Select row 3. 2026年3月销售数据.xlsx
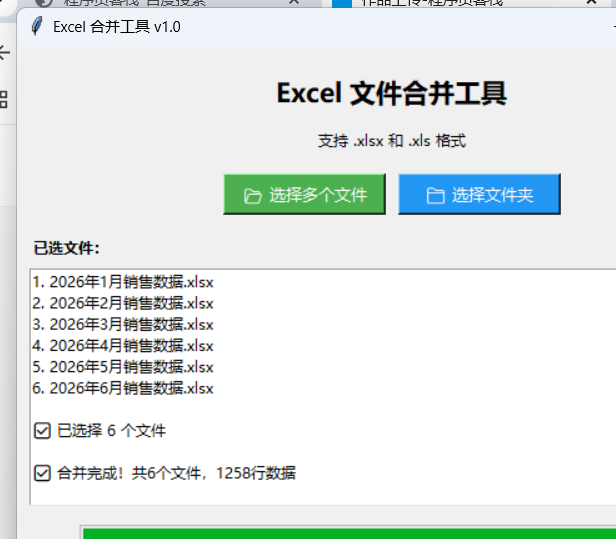The width and height of the screenshot is (616, 539). pos(123,324)
